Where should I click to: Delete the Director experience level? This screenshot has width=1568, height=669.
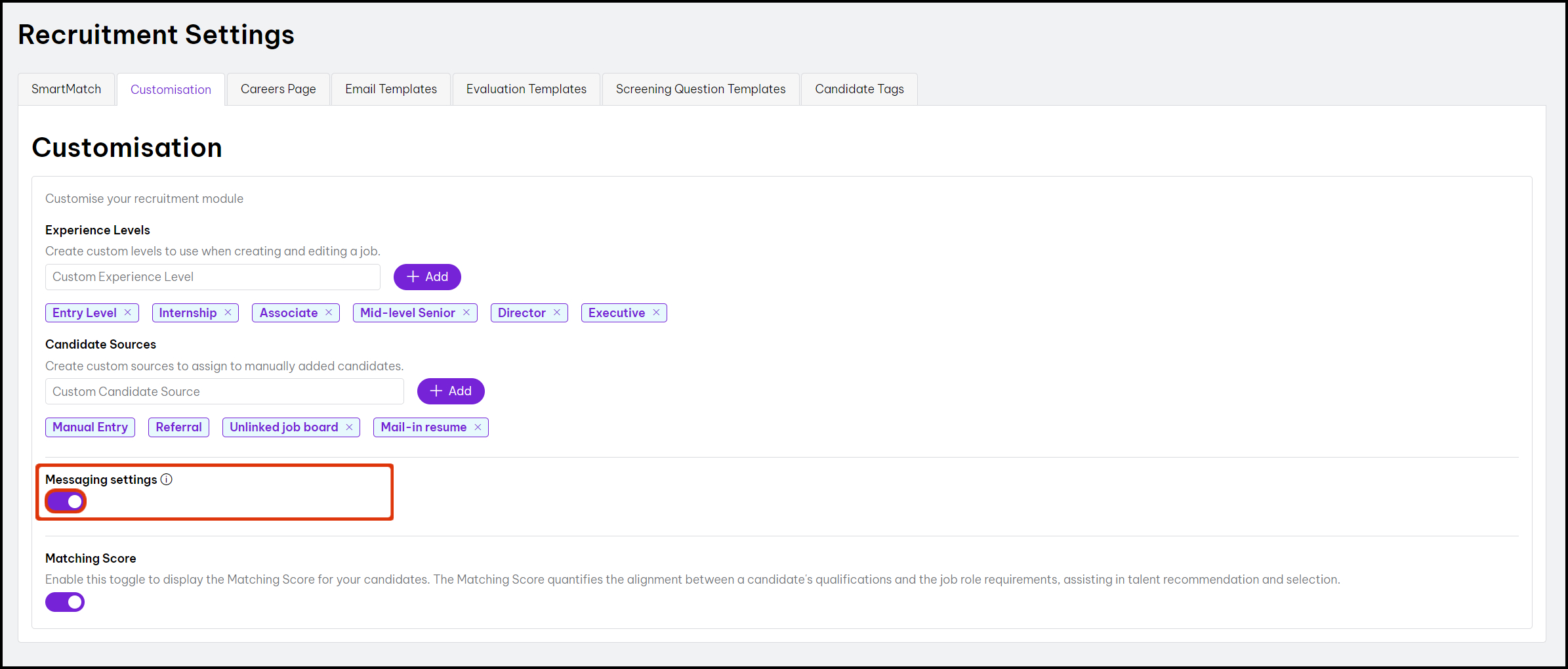557,313
